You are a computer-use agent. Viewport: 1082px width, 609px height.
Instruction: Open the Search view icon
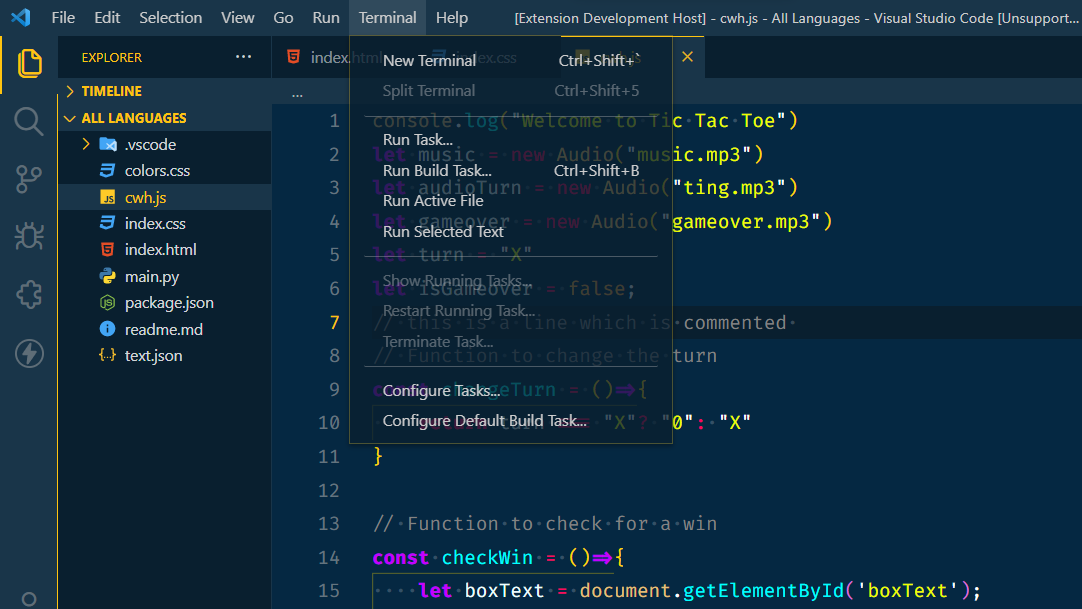click(x=29, y=121)
